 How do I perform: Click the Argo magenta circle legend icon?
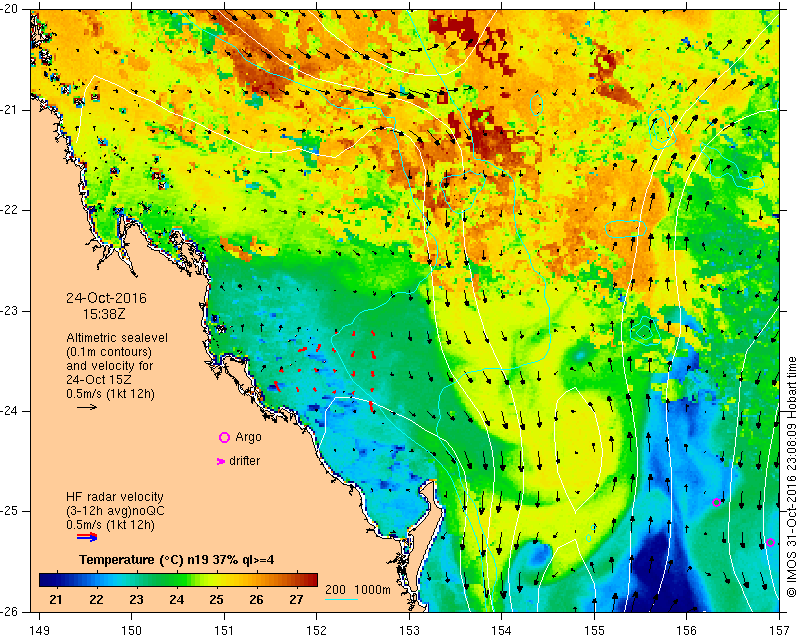coord(224,437)
